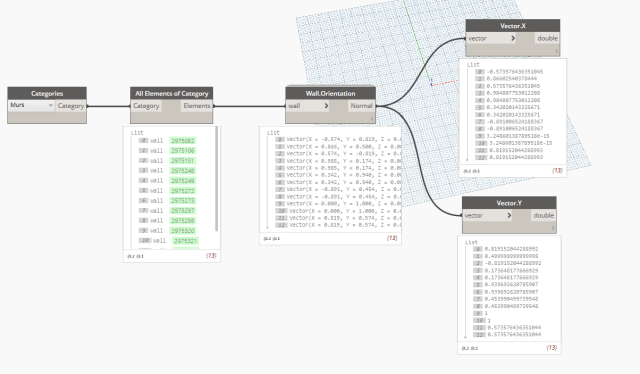This screenshot has width=640, height=374.
Task: Collapse the List header in Vector.Y preview
Action: (471, 242)
